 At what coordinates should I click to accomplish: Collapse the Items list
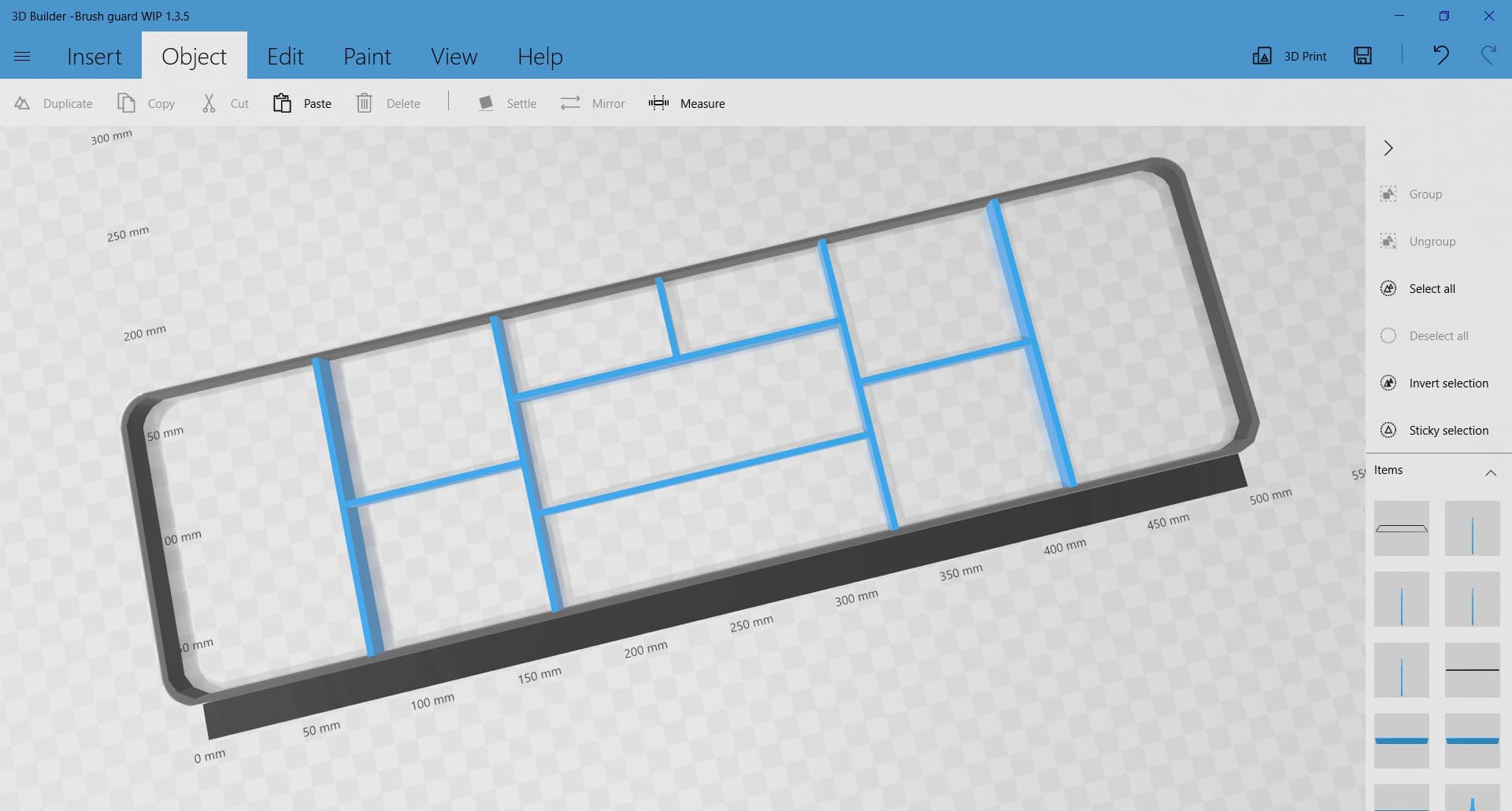point(1490,472)
